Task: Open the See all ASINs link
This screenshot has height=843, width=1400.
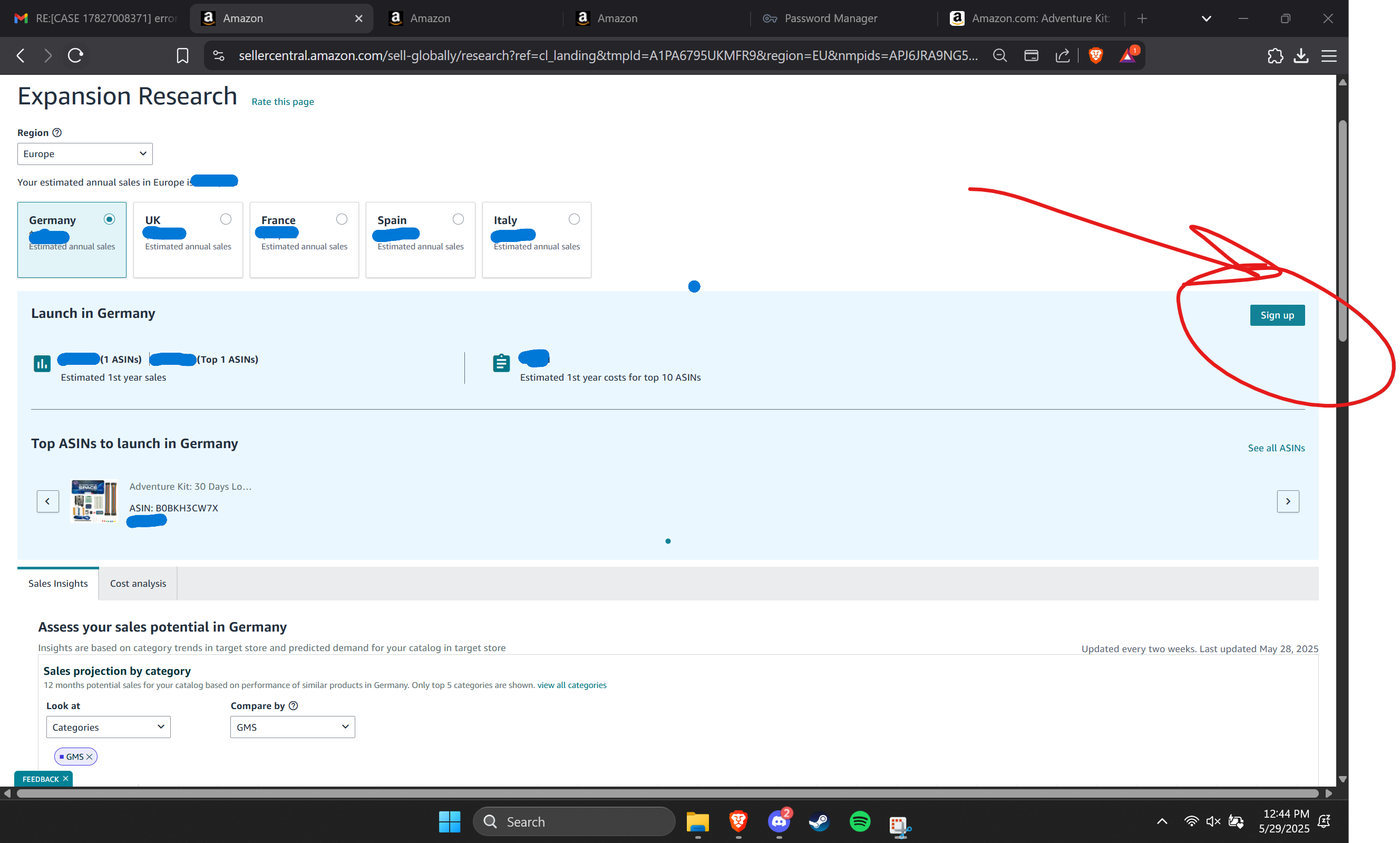Action: (1276, 448)
